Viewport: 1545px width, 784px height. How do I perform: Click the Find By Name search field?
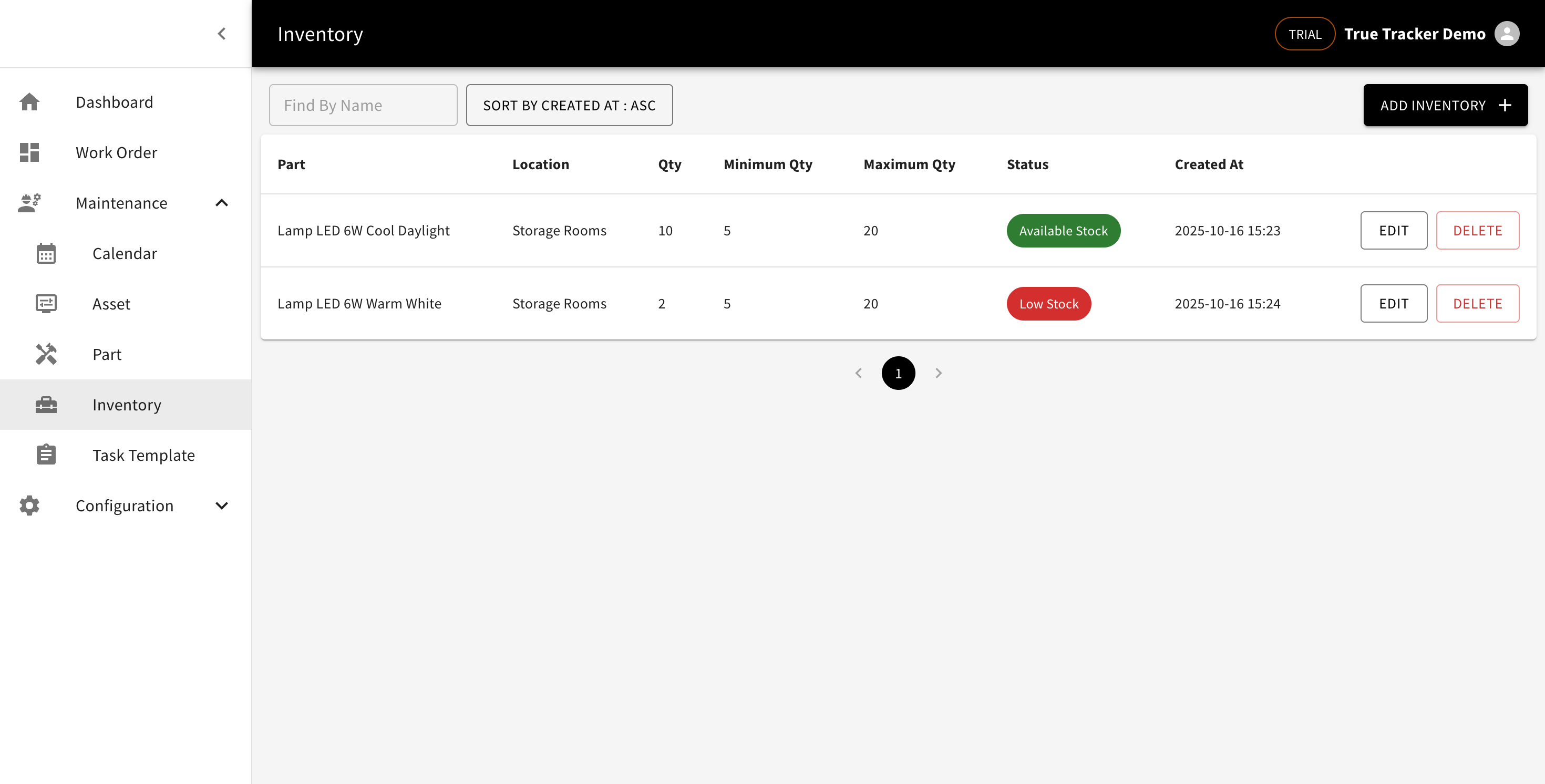click(x=363, y=105)
